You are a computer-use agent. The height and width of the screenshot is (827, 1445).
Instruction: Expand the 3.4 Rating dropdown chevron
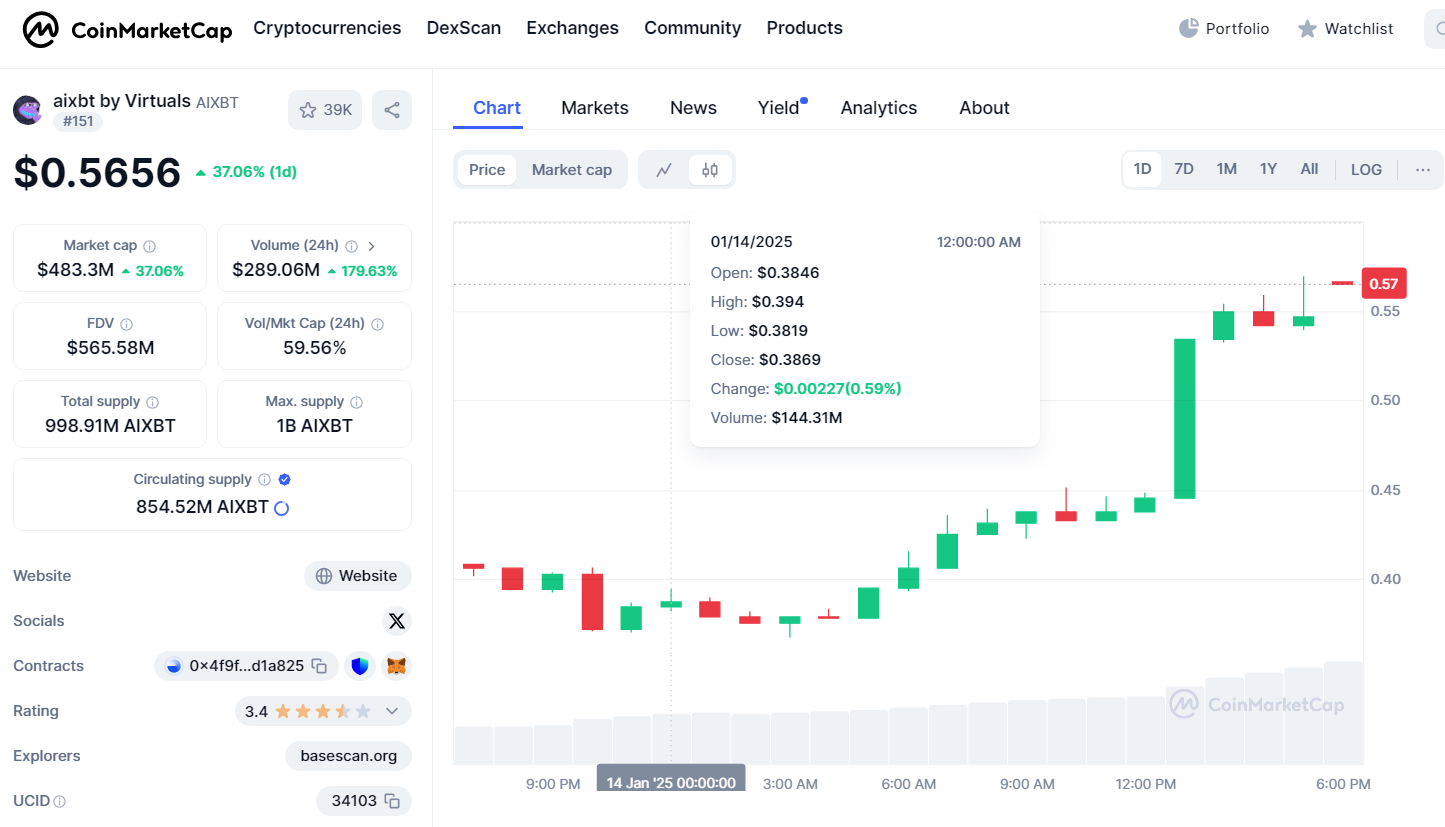[x=392, y=711]
